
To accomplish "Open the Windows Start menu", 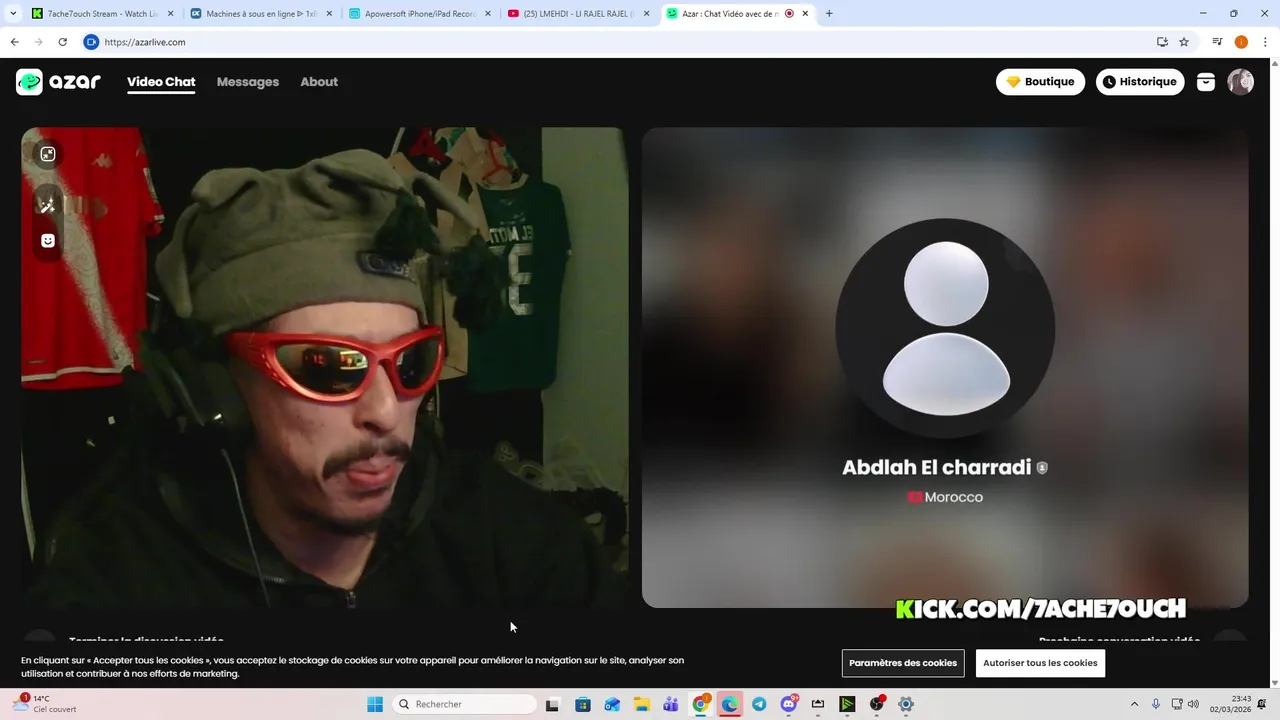I will pyautogui.click(x=375, y=704).
